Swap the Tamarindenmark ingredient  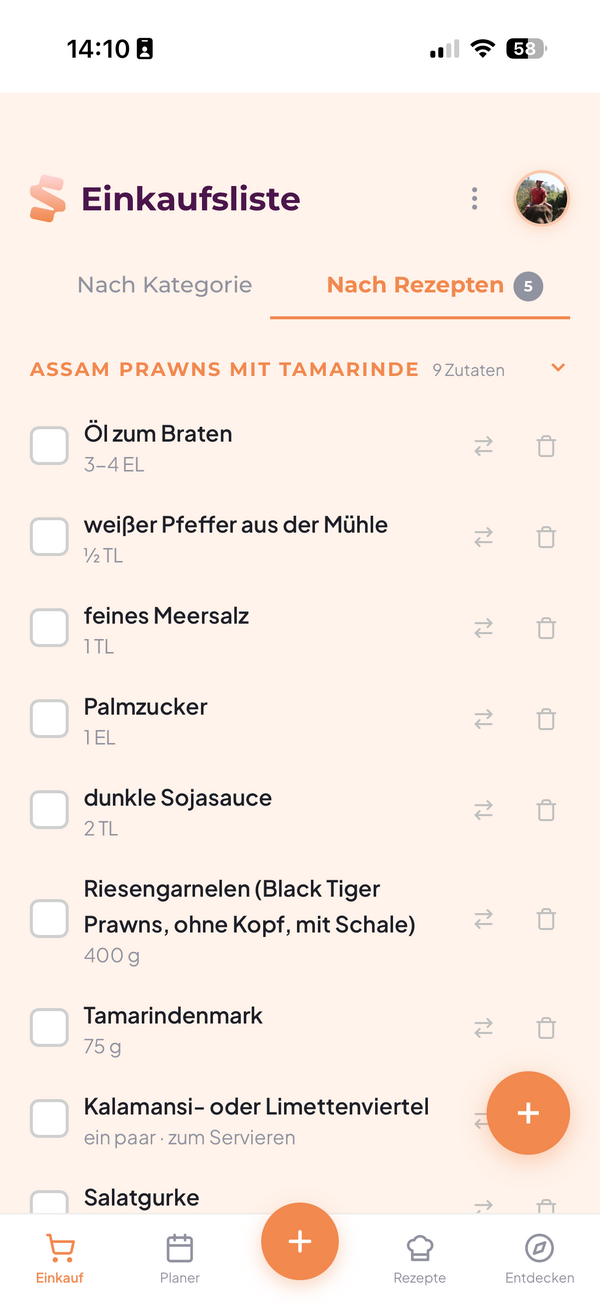483,1027
